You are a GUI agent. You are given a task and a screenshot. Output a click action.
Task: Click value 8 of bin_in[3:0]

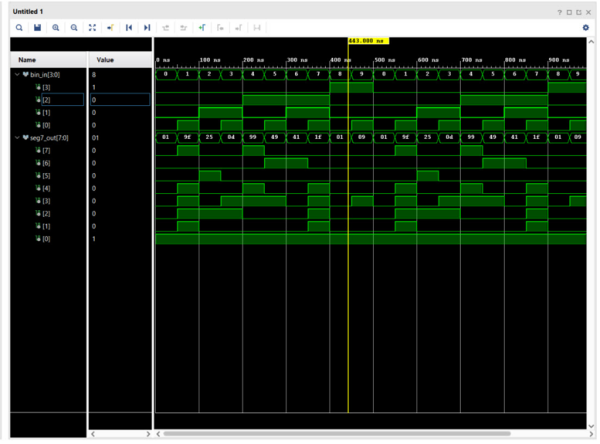94,75
